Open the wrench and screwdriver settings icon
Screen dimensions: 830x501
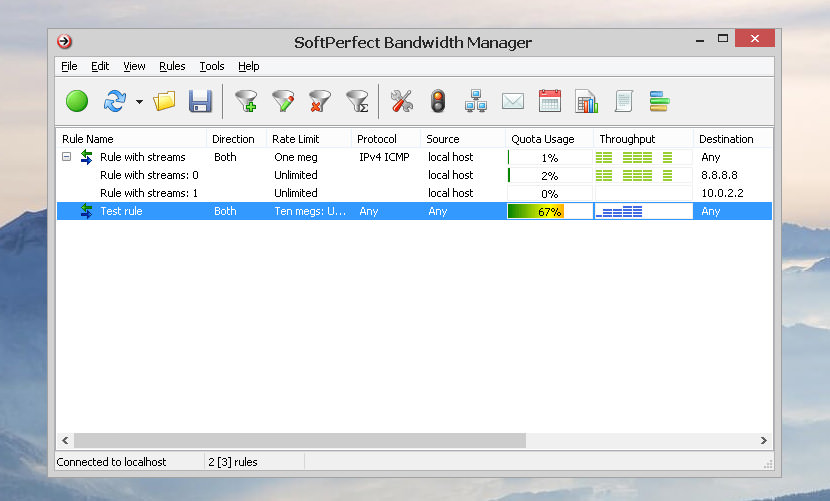coord(402,101)
